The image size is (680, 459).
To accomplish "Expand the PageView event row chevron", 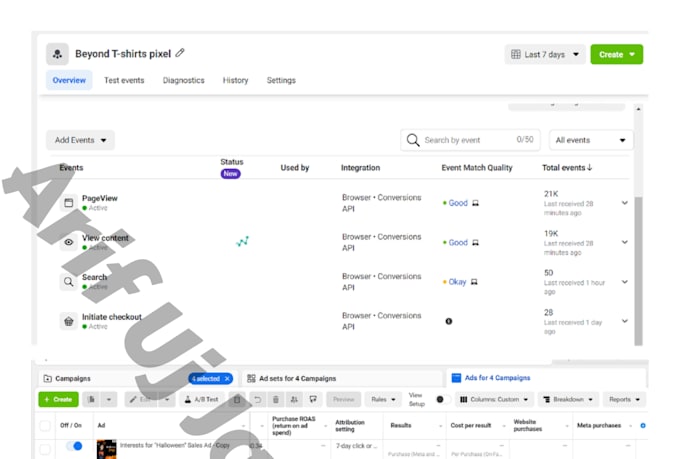I will point(624,203).
